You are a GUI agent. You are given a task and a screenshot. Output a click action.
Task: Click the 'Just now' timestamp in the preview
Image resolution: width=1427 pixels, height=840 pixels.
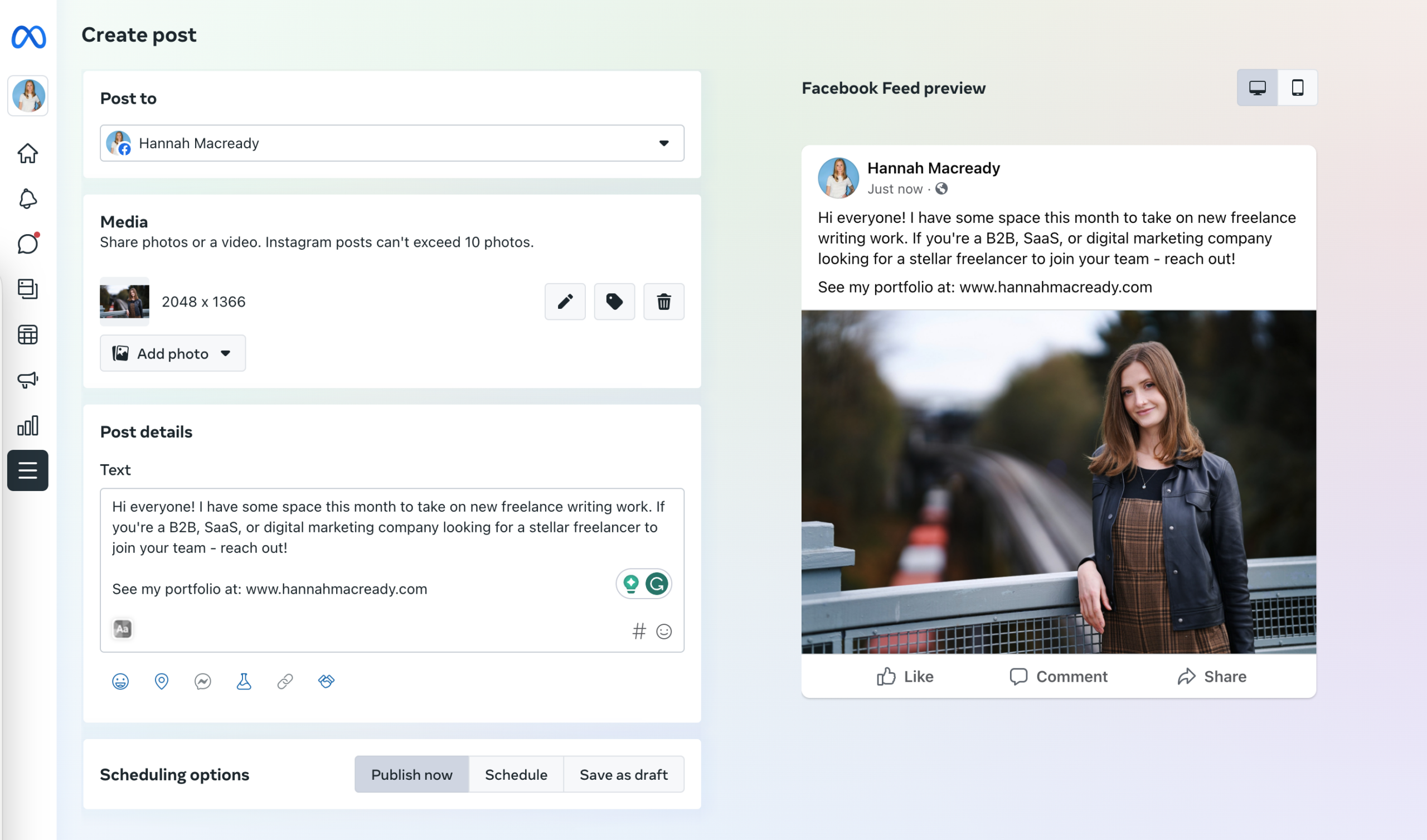[895, 188]
